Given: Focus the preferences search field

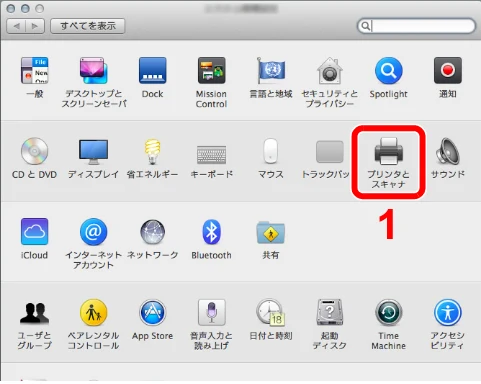Looking at the screenshot, I should [416, 26].
